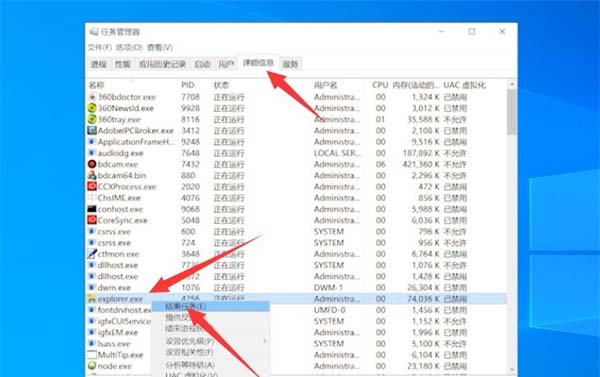Image resolution: width=600 pixels, height=377 pixels.
Task: Sort by the 用户名 column header
Action: 326,85
